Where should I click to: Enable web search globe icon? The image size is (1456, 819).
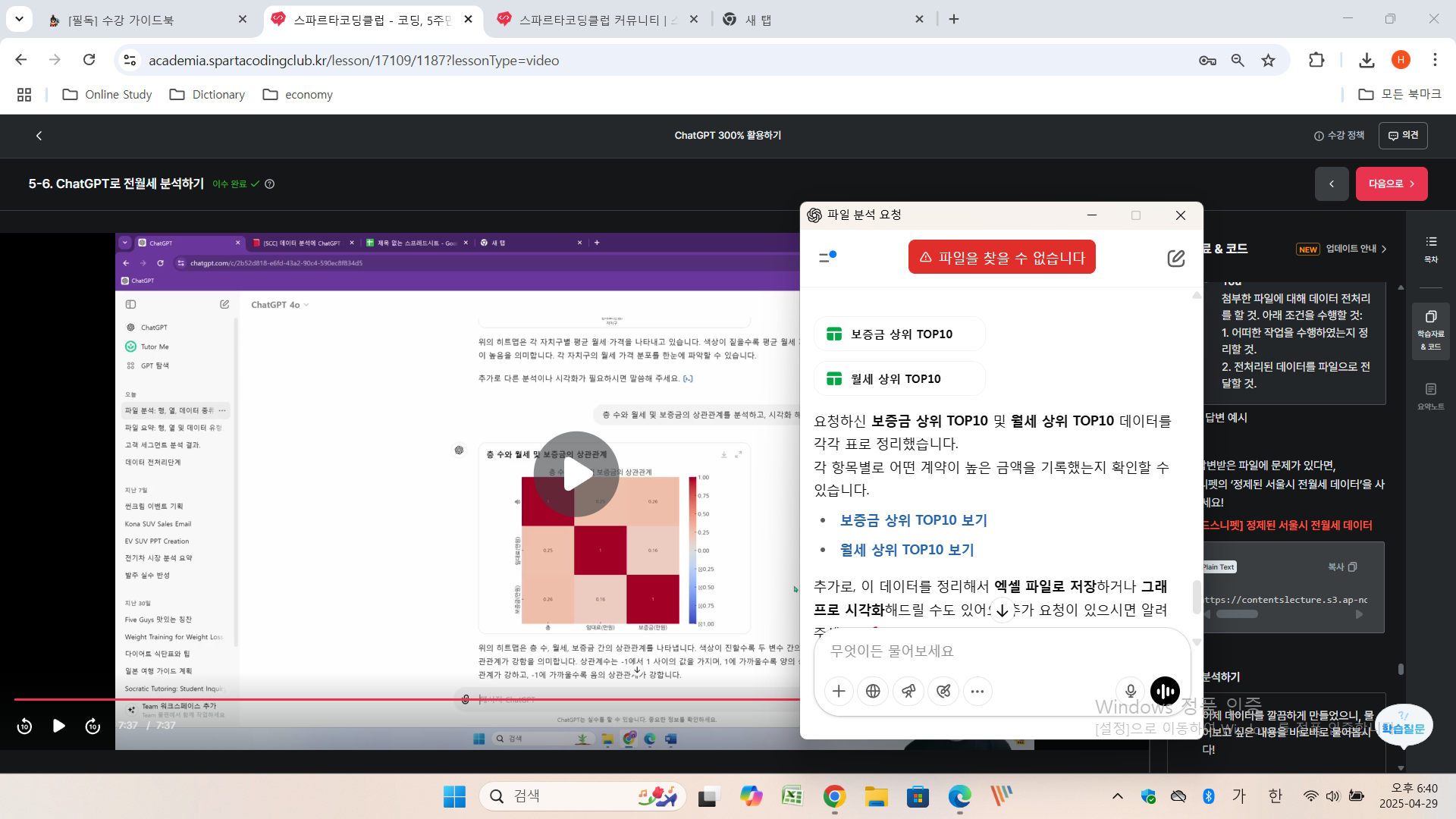pyautogui.click(x=873, y=691)
